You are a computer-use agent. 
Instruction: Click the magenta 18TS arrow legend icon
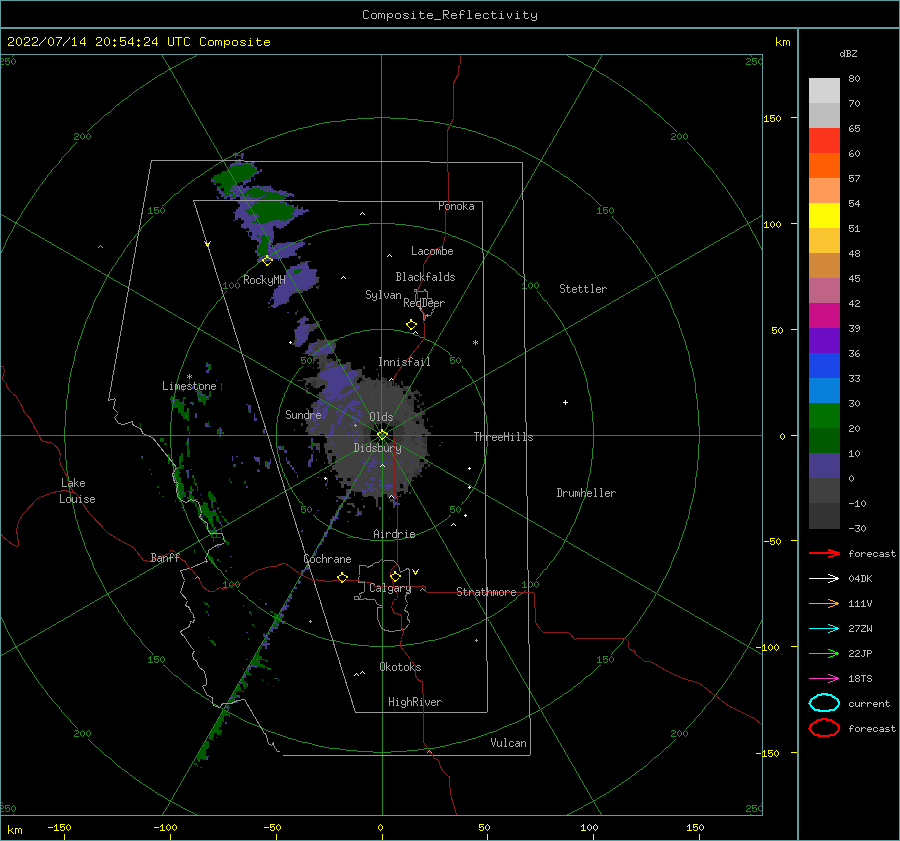[x=824, y=679]
